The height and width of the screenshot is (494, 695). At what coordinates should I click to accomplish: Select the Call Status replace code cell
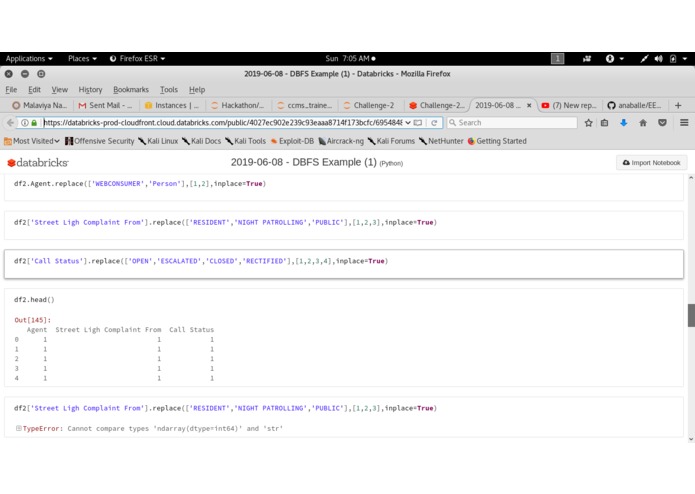pos(344,264)
